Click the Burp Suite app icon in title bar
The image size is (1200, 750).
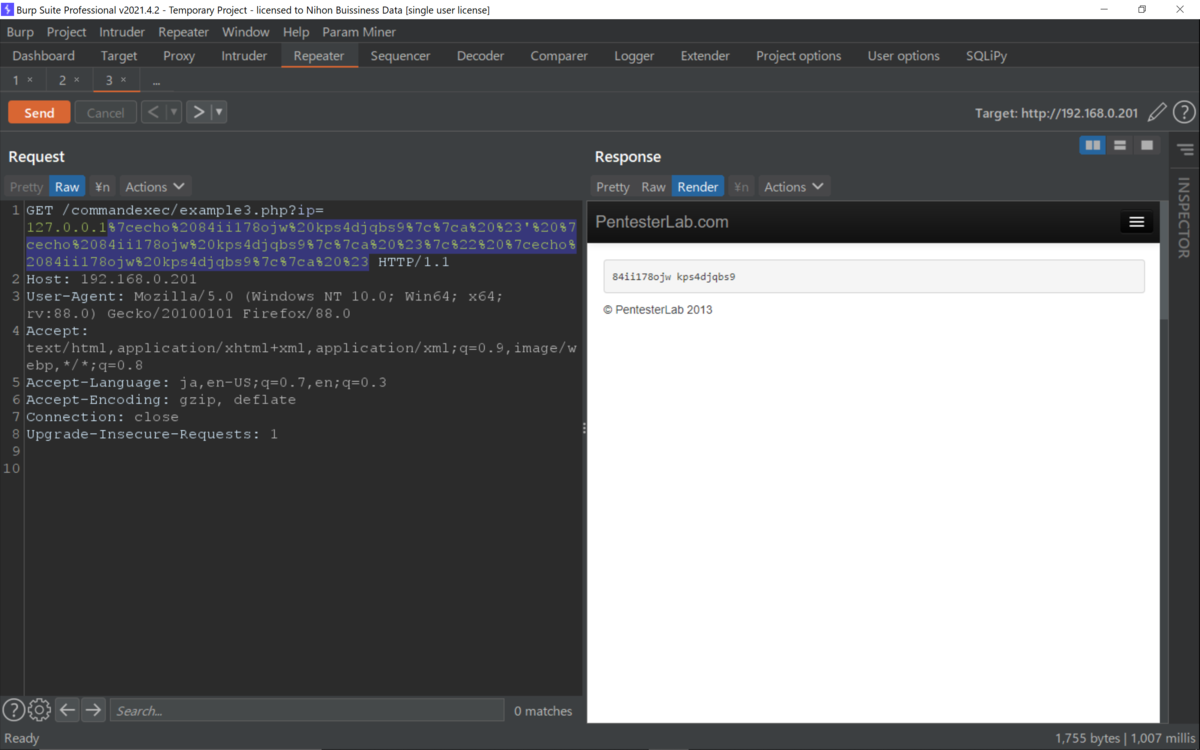(8, 9)
